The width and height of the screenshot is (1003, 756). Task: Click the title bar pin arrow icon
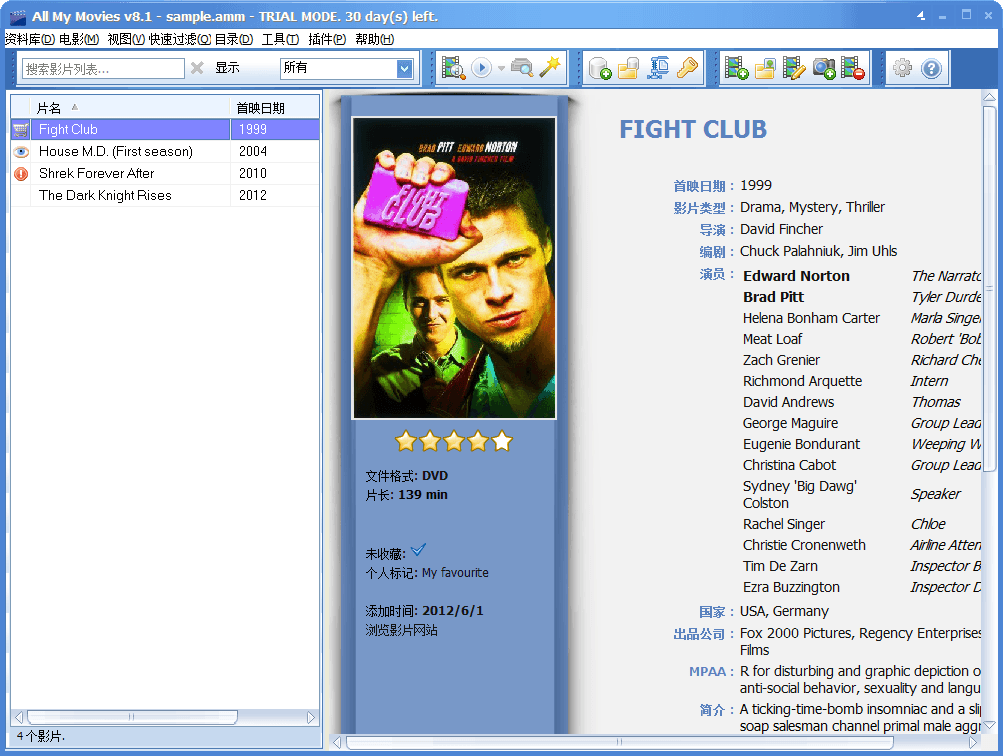[920, 16]
